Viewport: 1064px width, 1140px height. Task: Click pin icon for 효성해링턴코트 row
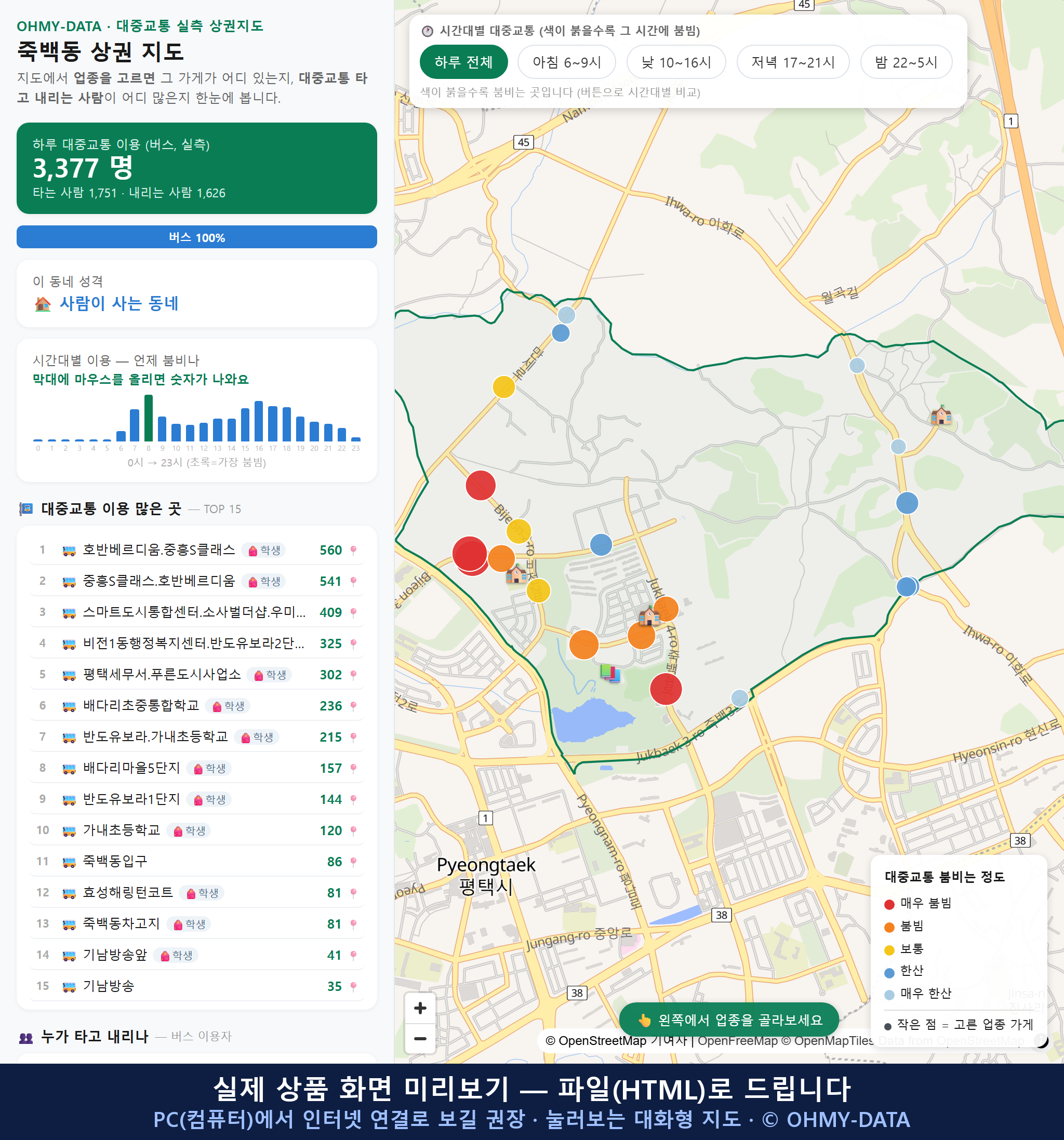(353, 893)
